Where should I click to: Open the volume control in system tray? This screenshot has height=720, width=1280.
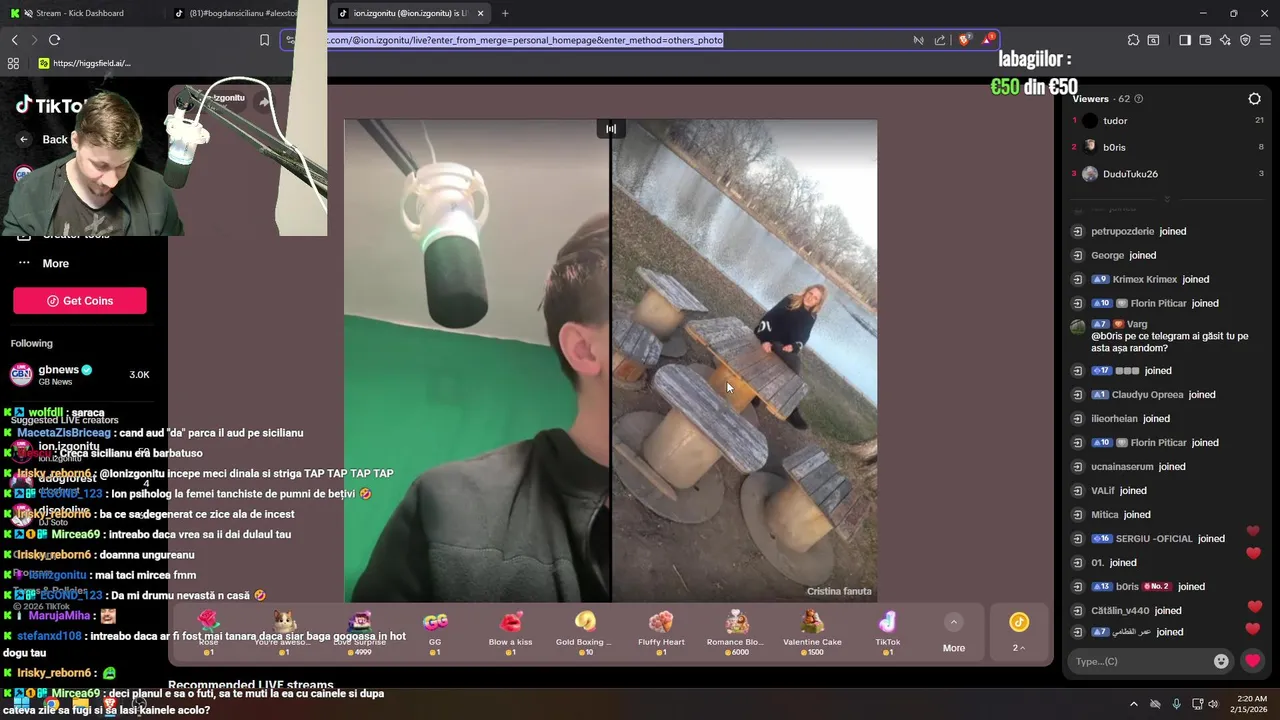[1213, 704]
